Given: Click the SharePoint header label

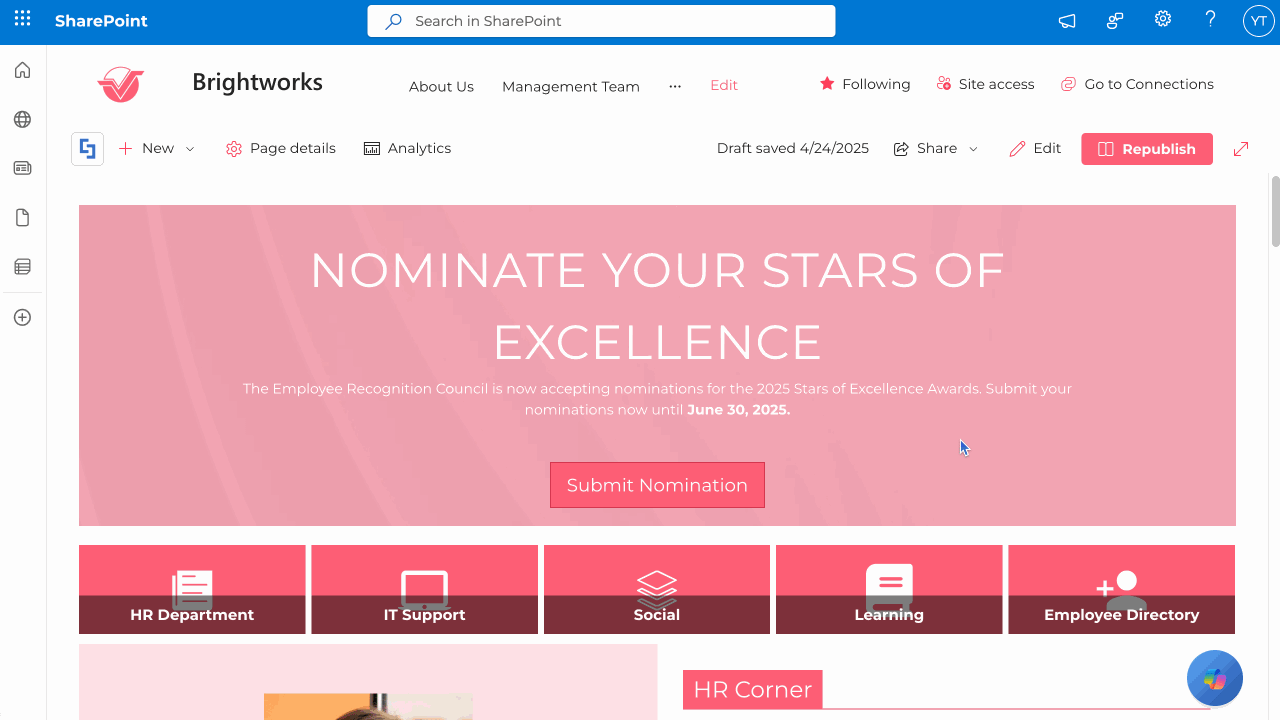Looking at the screenshot, I should click(x=101, y=21).
